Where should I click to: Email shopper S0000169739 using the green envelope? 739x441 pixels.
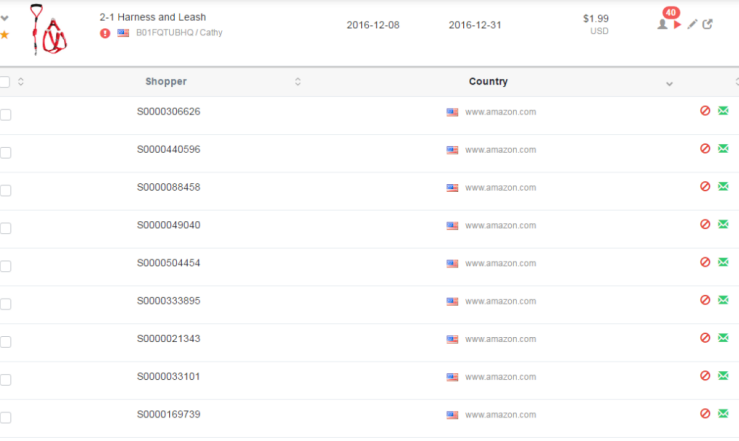[x=723, y=413]
